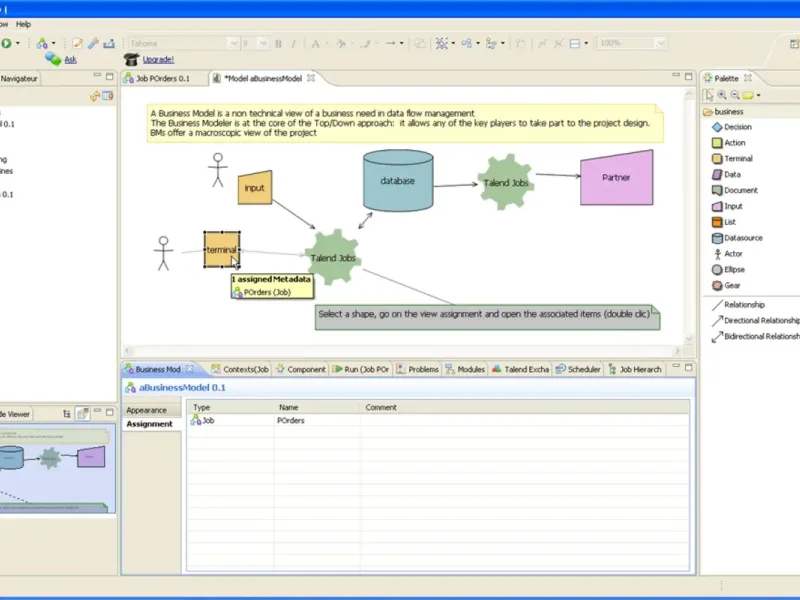Open the Palette note tool dropdown
The width and height of the screenshot is (800, 600).
point(758,95)
